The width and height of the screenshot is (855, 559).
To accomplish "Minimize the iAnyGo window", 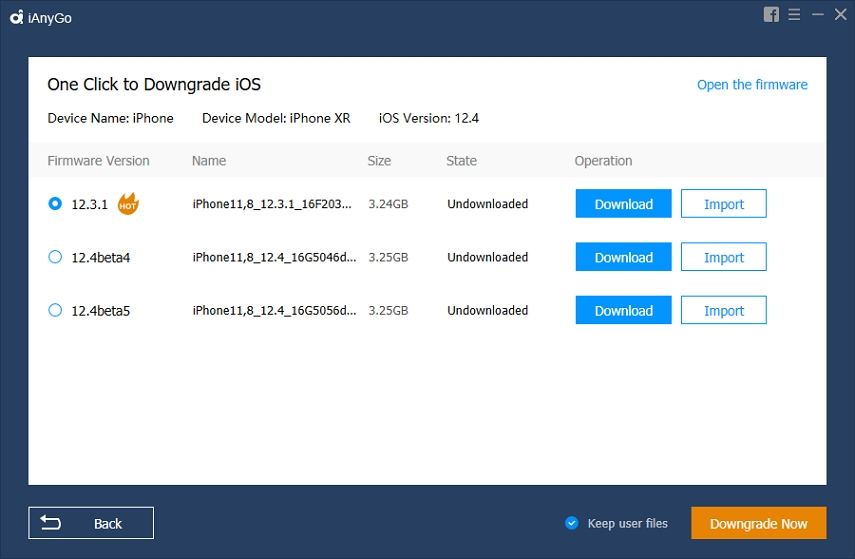I will click(x=817, y=15).
